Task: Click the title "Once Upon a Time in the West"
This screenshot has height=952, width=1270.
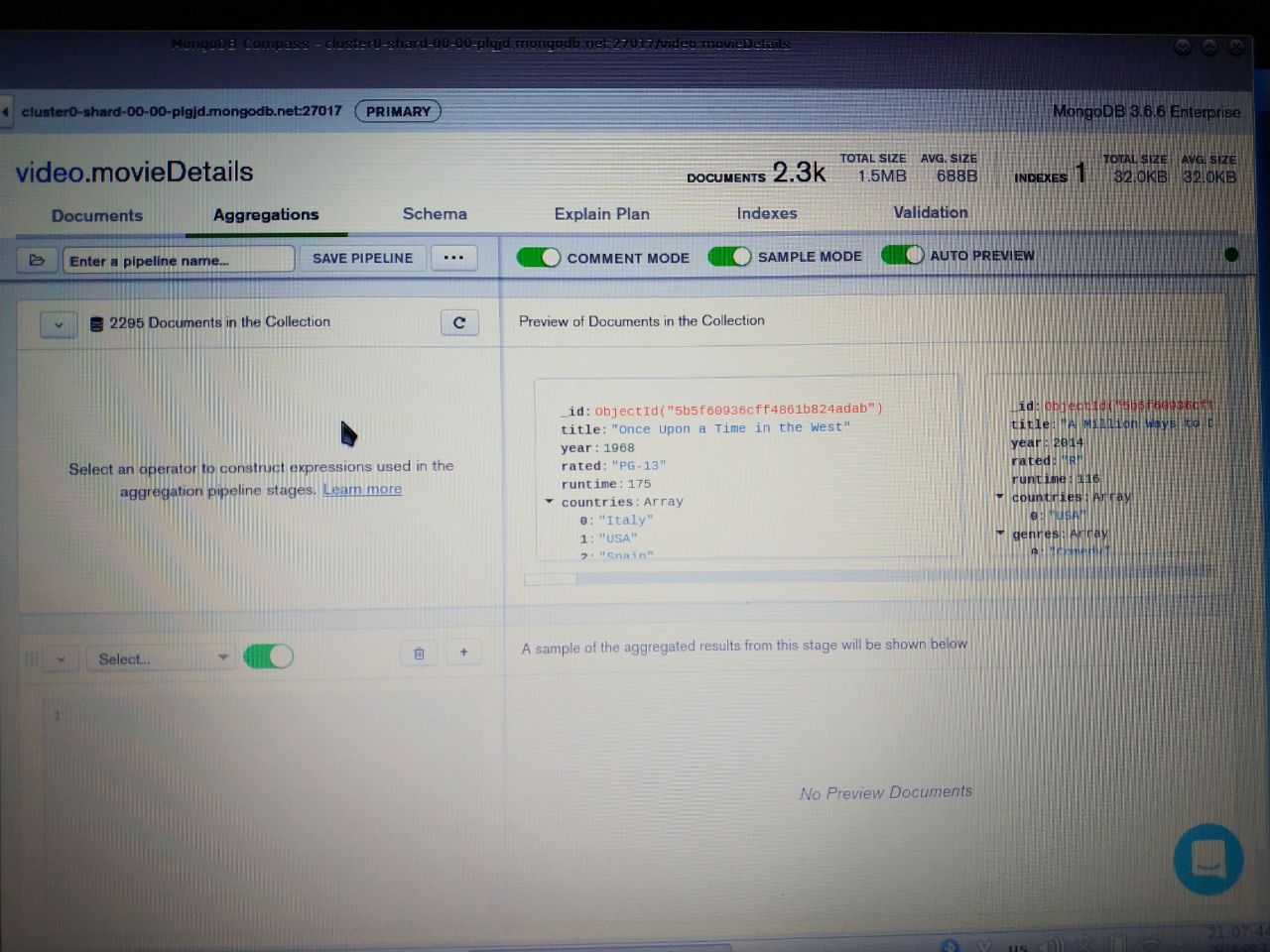Action: (730, 428)
